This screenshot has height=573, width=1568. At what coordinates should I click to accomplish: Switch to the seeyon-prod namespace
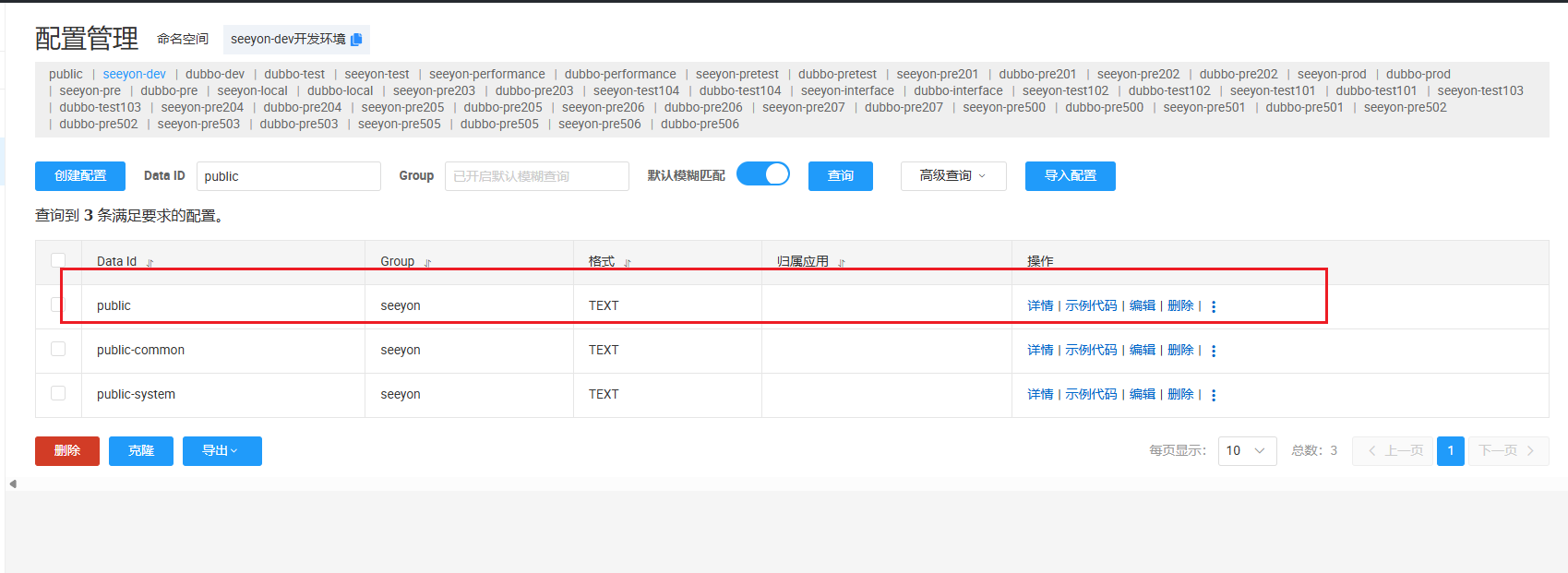tap(1331, 75)
